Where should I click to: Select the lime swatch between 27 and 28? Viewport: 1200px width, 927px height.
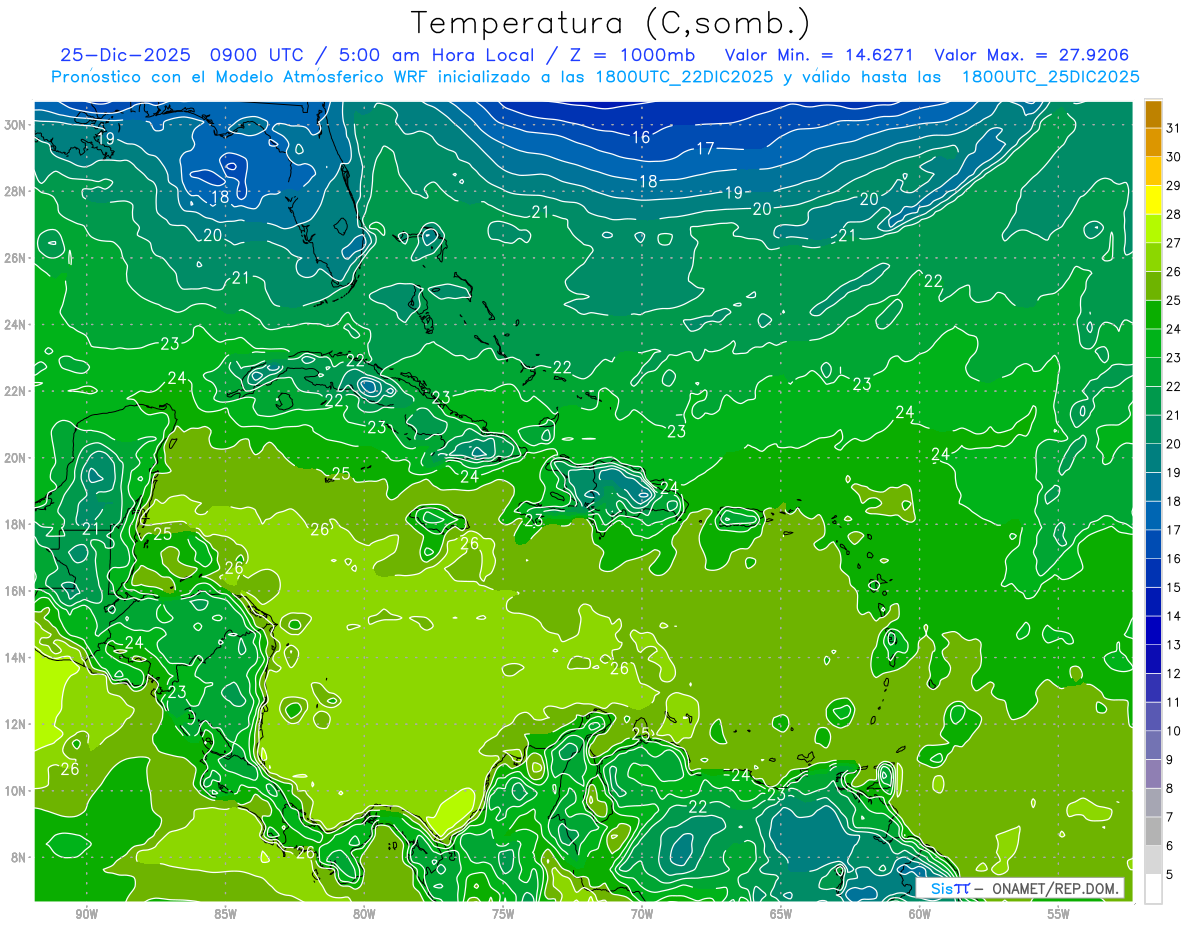point(1153,229)
